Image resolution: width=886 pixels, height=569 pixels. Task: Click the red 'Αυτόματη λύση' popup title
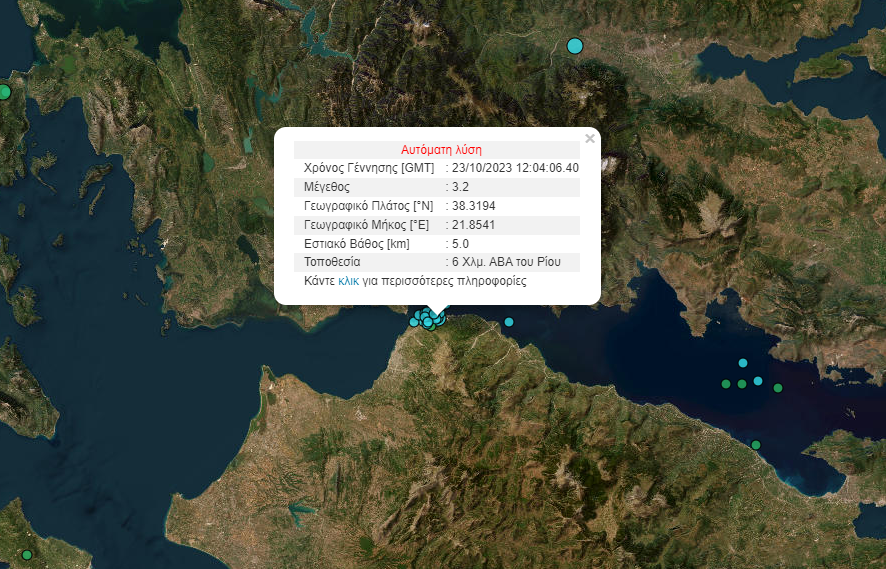pyautogui.click(x=436, y=148)
